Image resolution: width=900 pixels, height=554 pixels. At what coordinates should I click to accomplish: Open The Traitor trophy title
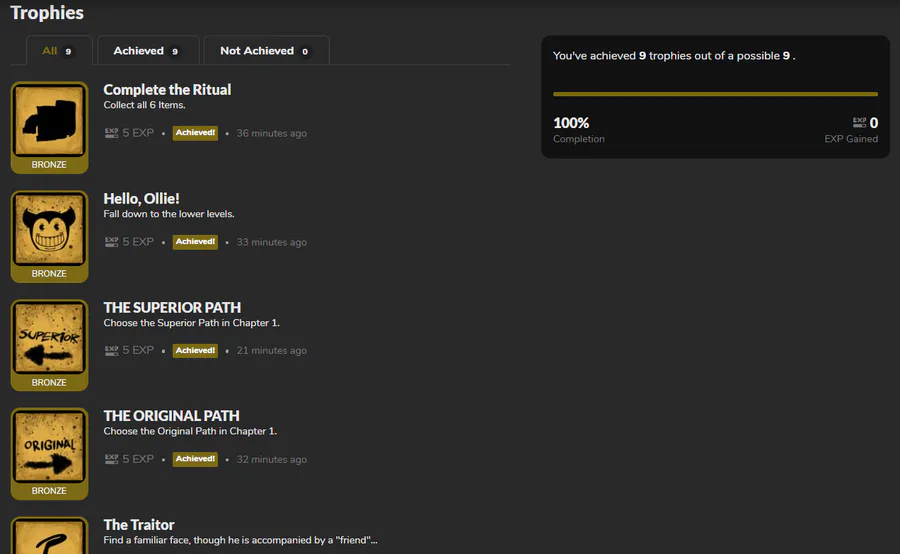(139, 525)
